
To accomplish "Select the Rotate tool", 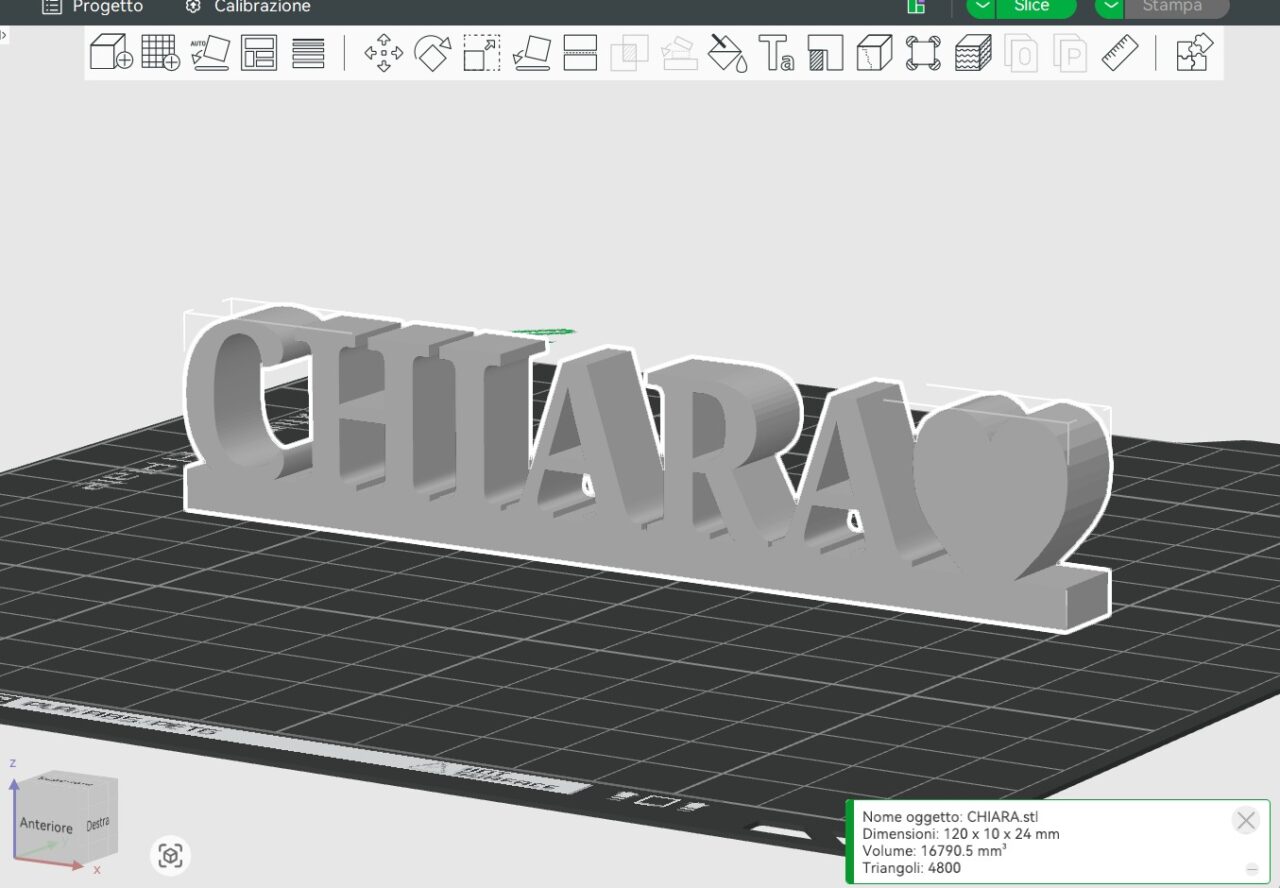I will coord(432,52).
